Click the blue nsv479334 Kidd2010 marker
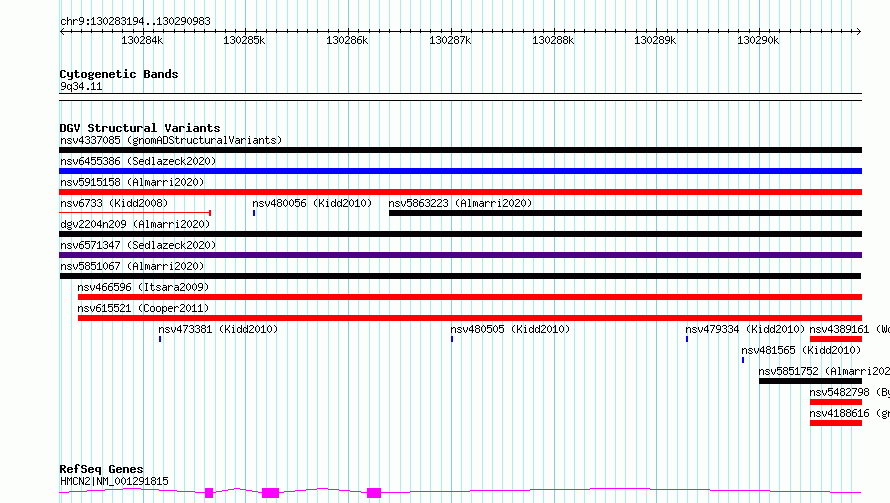 tap(687, 339)
